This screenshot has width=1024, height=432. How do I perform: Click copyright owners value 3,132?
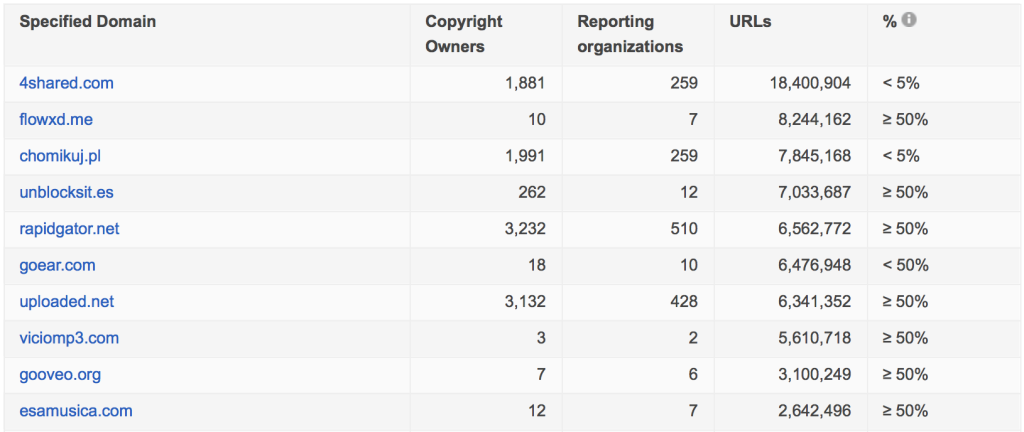point(526,302)
